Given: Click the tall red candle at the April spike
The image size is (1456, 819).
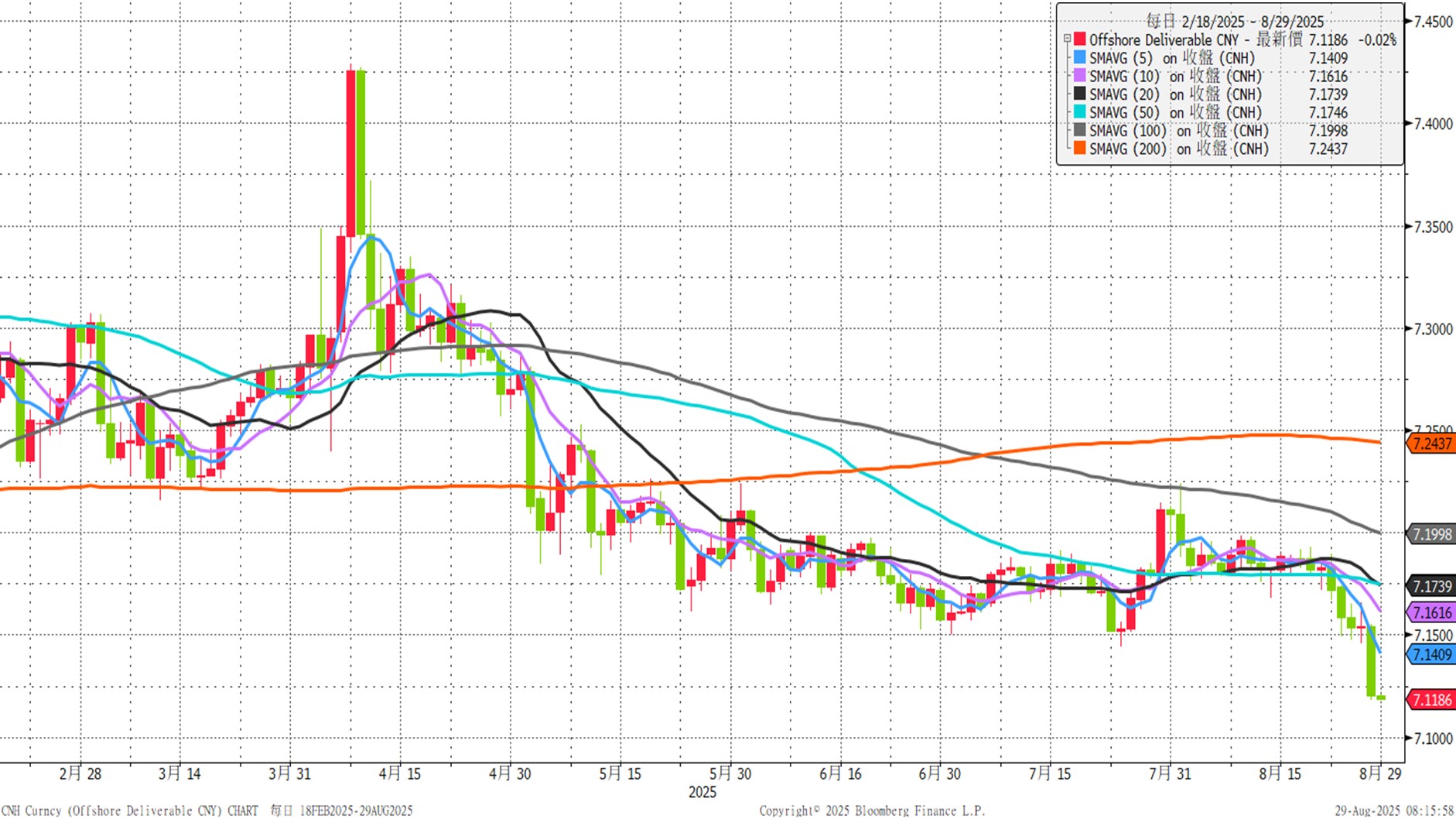Looking at the screenshot, I should click(x=351, y=153).
